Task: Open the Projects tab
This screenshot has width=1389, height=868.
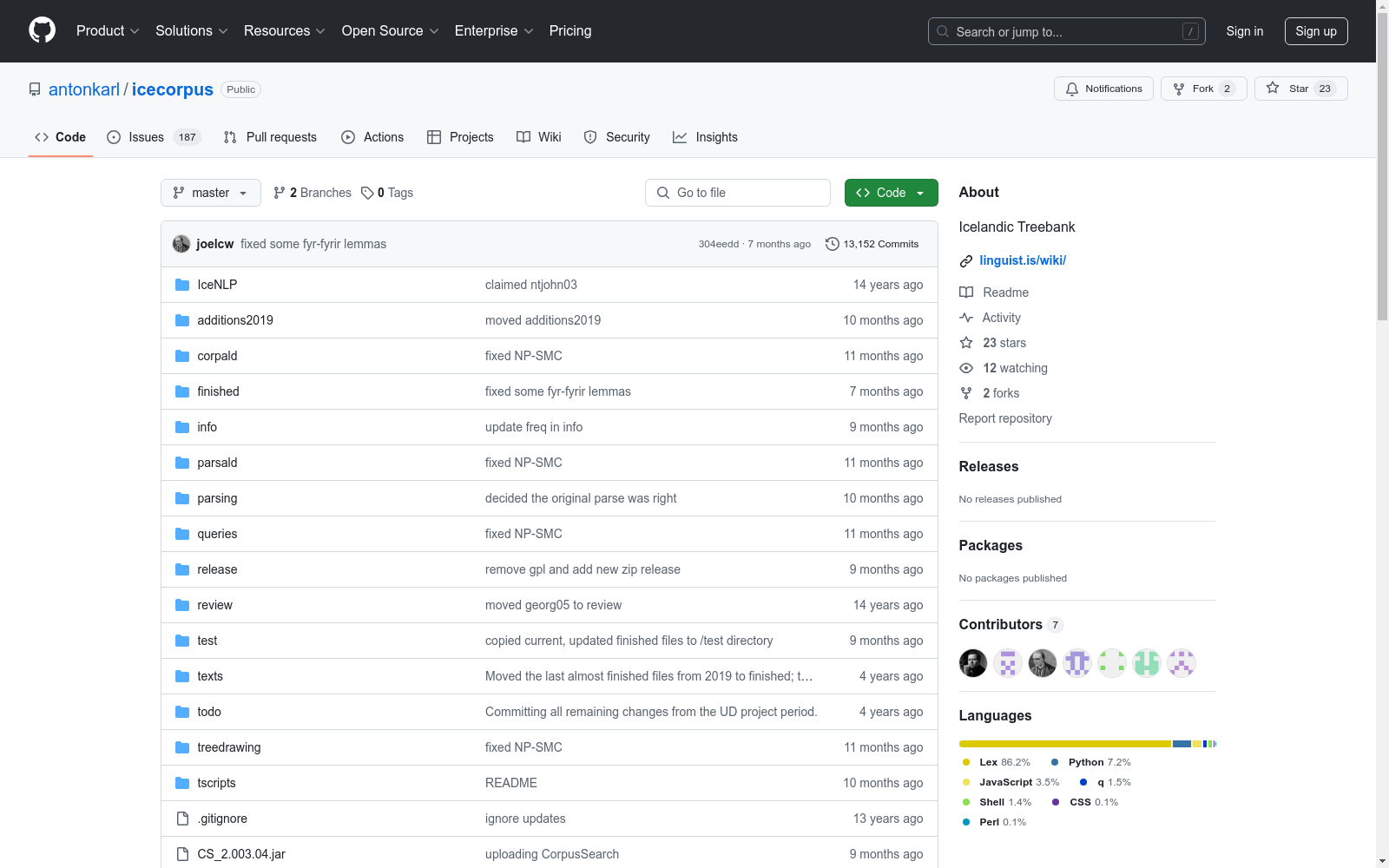Action: (x=460, y=137)
